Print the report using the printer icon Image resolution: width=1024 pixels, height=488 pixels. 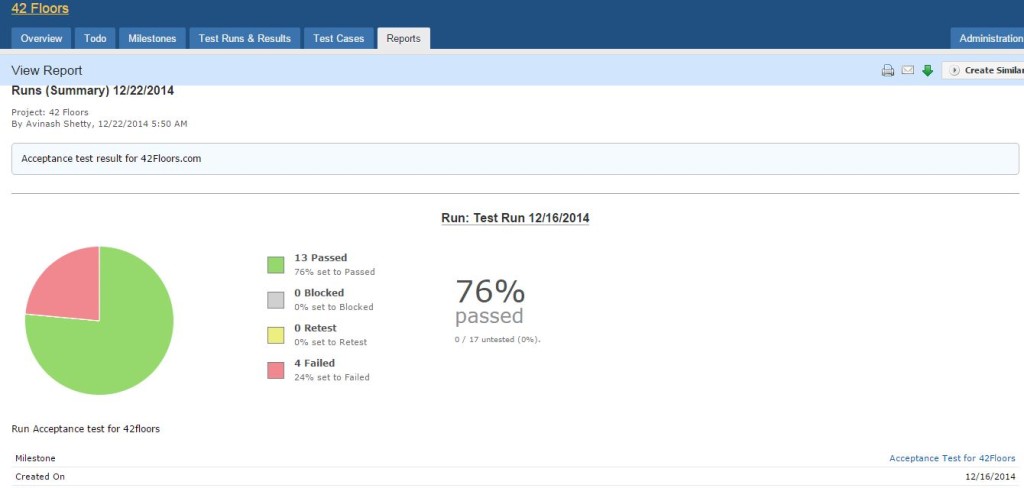click(887, 71)
